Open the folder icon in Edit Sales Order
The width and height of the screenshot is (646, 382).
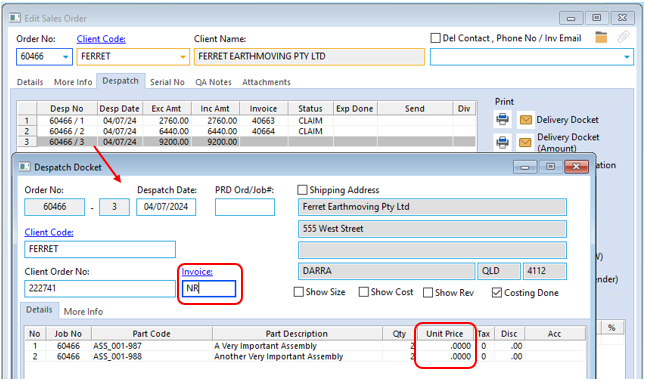(601, 37)
